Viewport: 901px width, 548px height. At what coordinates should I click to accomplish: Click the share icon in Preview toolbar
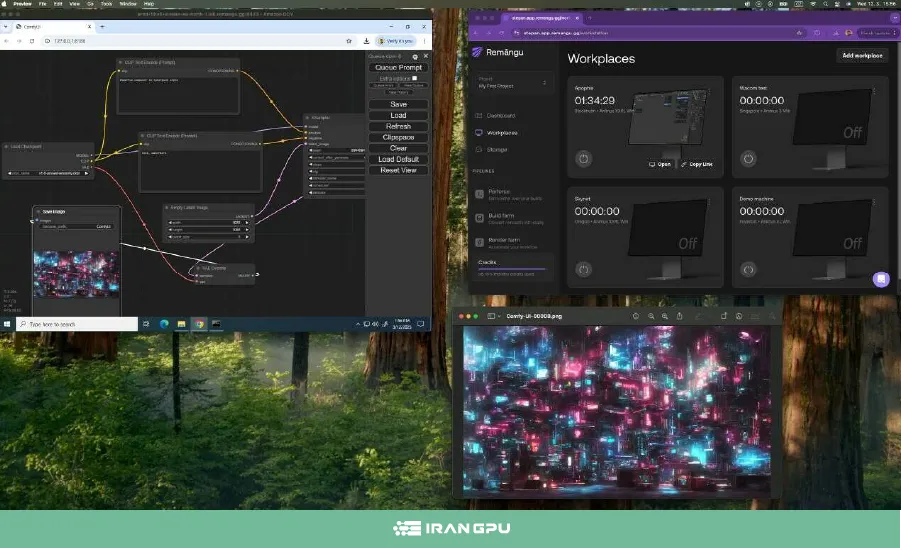point(680,316)
